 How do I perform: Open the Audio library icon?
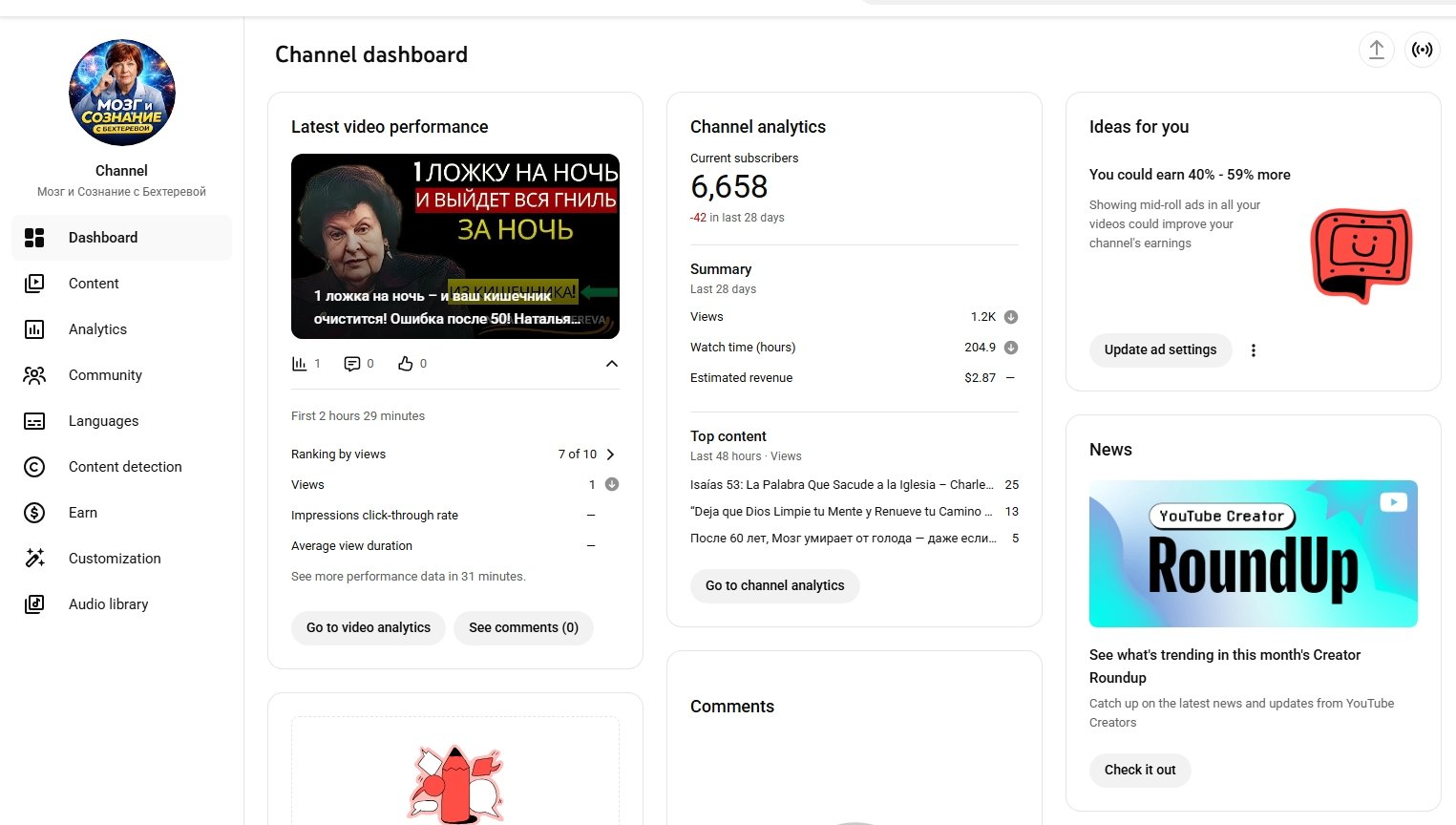34,604
